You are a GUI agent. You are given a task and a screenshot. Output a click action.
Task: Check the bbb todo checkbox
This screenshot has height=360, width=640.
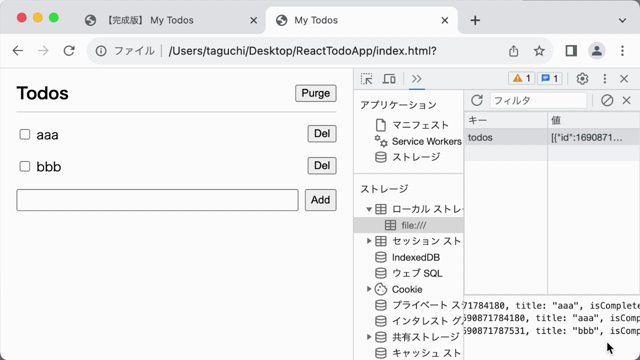click(25, 166)
